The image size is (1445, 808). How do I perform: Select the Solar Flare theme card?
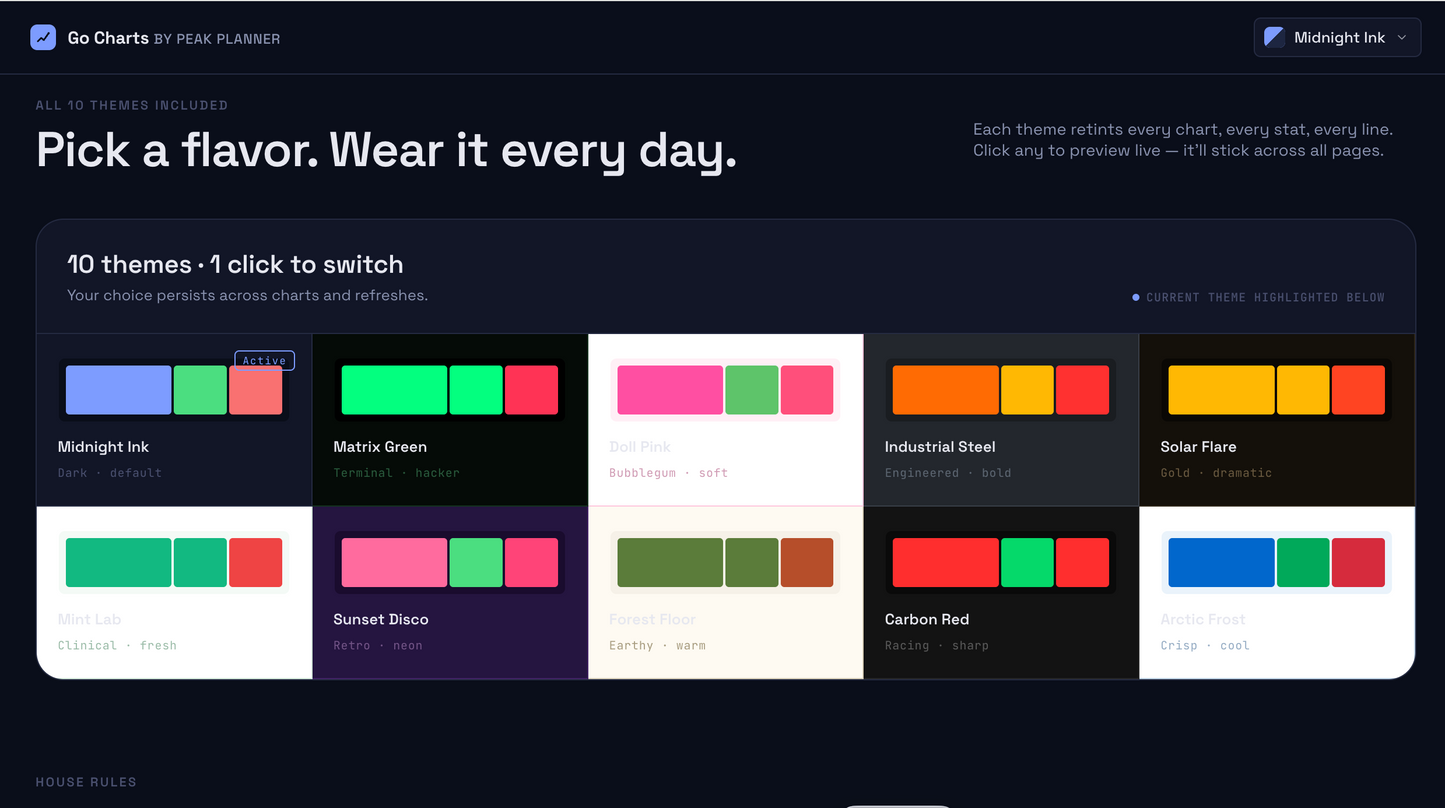click(x=1277, y=419)
